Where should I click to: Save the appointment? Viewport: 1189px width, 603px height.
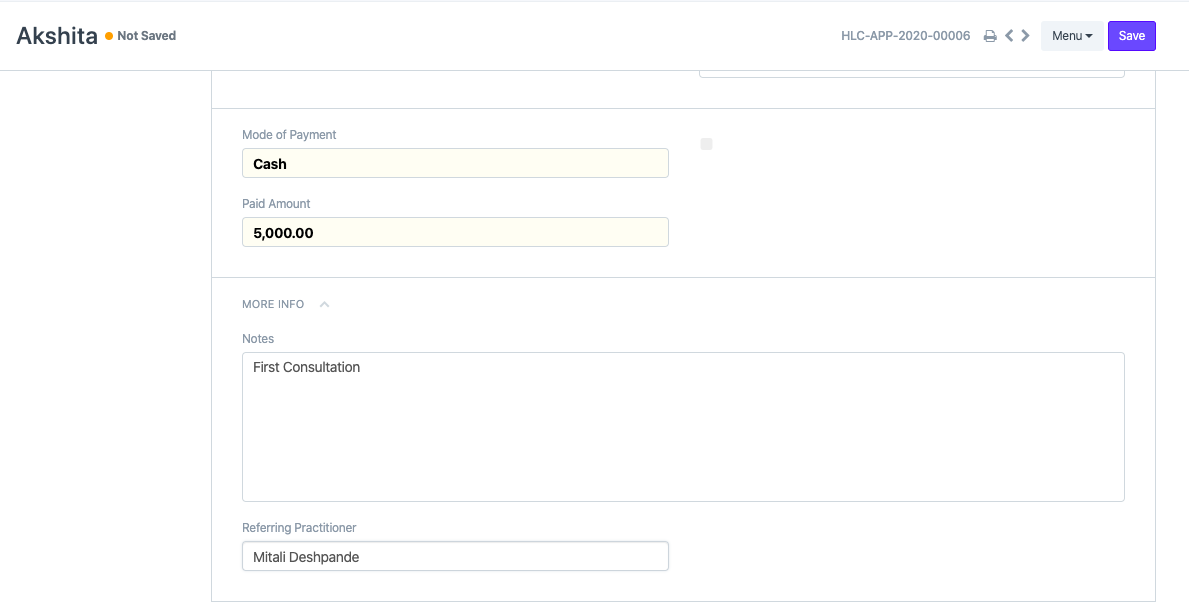(1131, 36)
